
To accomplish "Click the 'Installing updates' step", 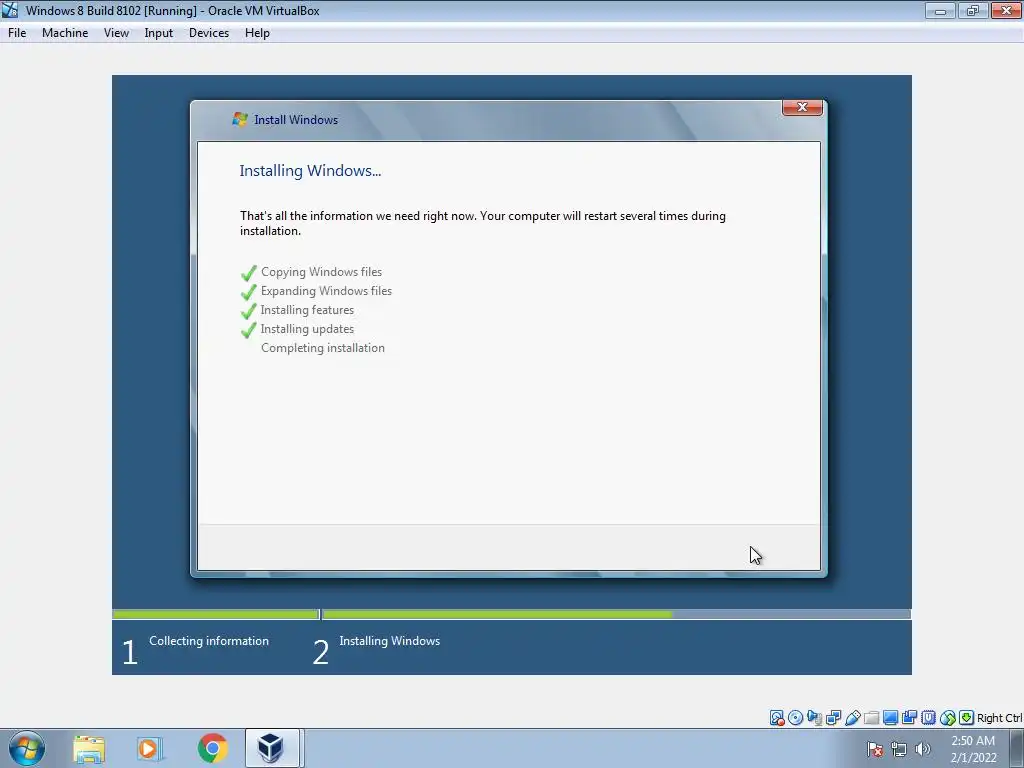I will coord(308,328).
